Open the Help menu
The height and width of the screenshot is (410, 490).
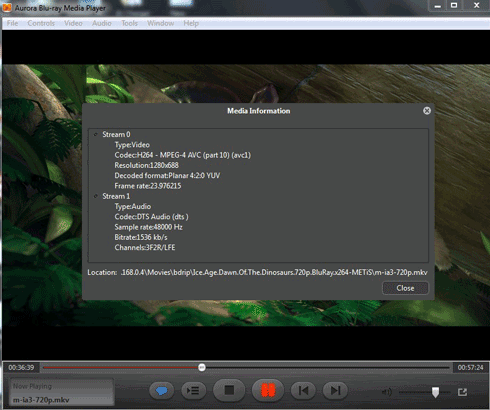tap(191, 23)
